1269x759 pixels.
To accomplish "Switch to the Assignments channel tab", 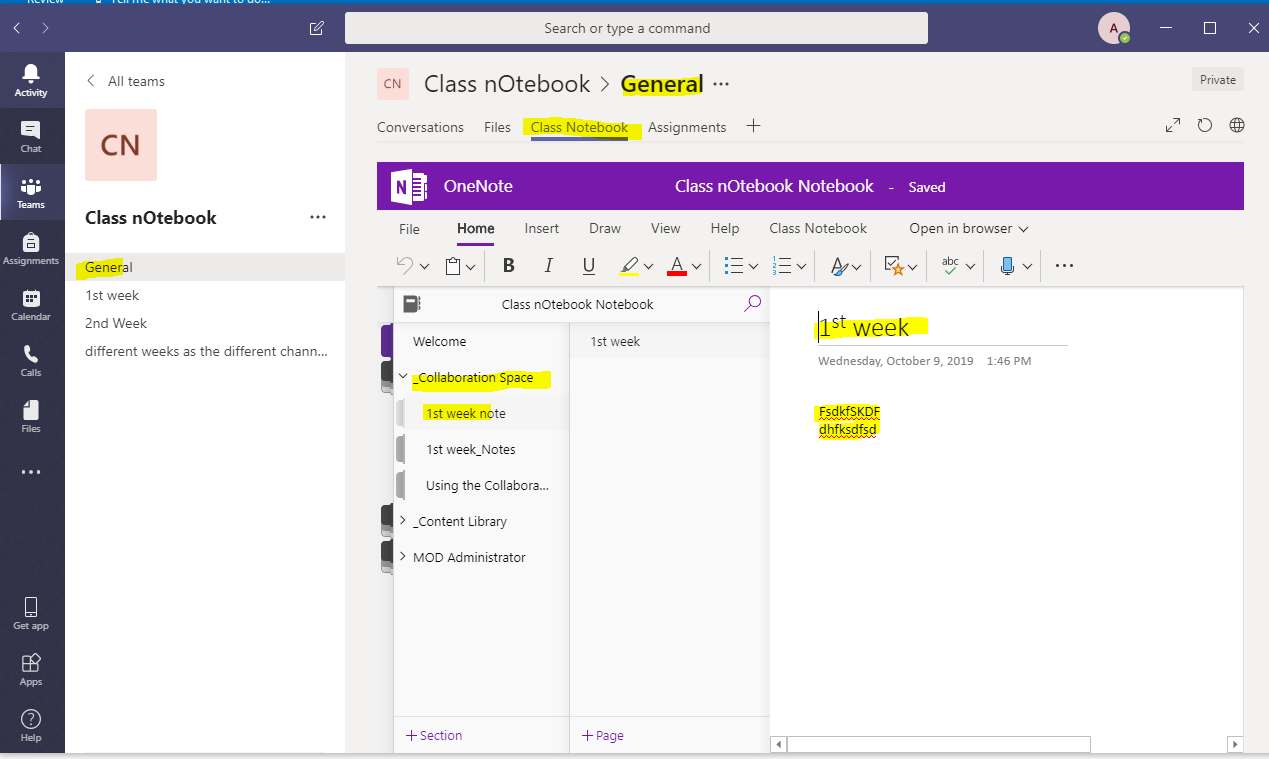I will coord(687,127).
